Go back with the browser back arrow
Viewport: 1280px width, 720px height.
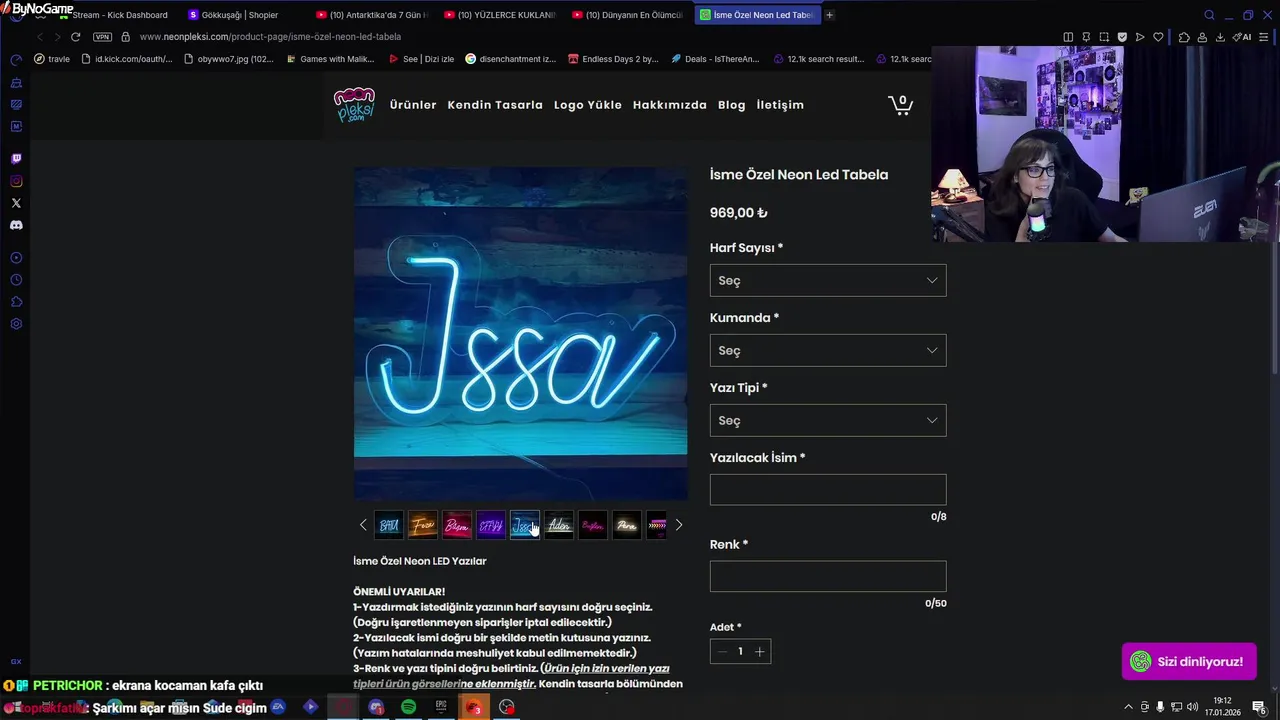coord(40,37)
